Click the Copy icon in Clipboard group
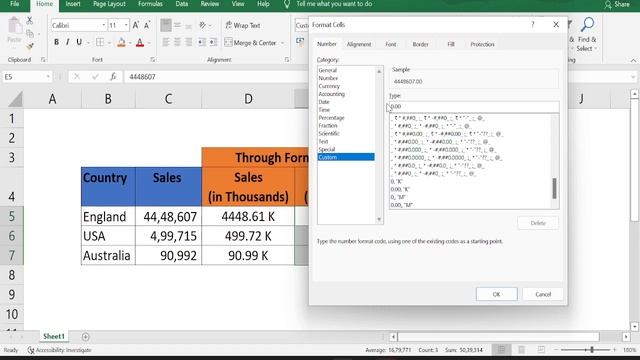This screenshot has width=640, height=360. [30, 33]
